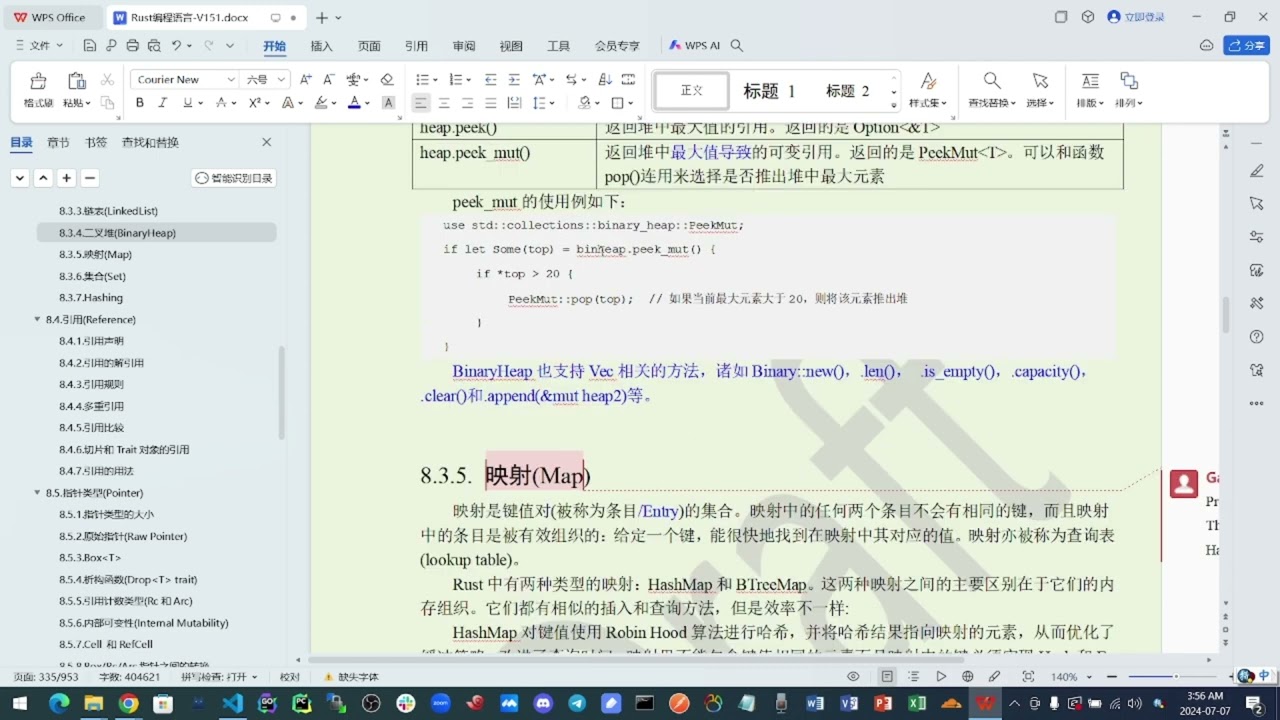The width and height of the screenshot is (1280, 720).
Task: Move to previous heading with up arrow
Action: pos(43,178)
